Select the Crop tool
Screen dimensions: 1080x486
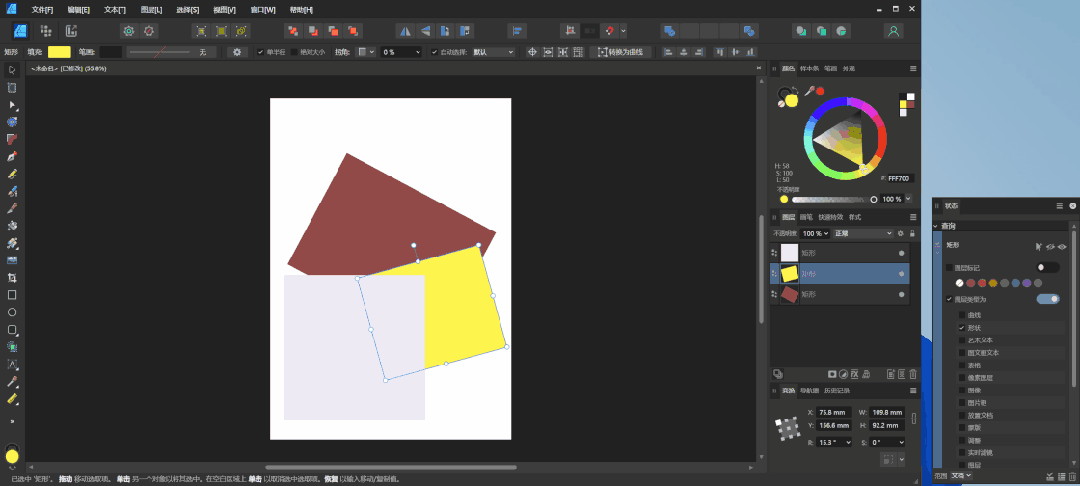point(12,277)
